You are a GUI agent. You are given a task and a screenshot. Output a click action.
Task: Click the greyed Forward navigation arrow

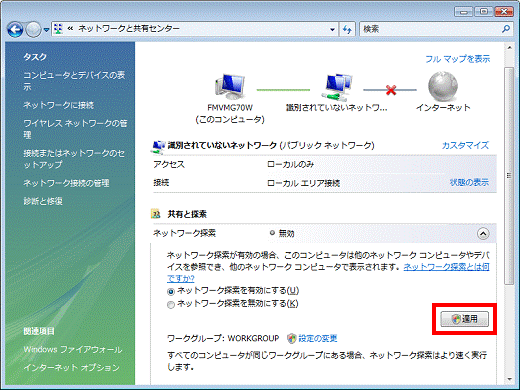click(x=33, y=30)
